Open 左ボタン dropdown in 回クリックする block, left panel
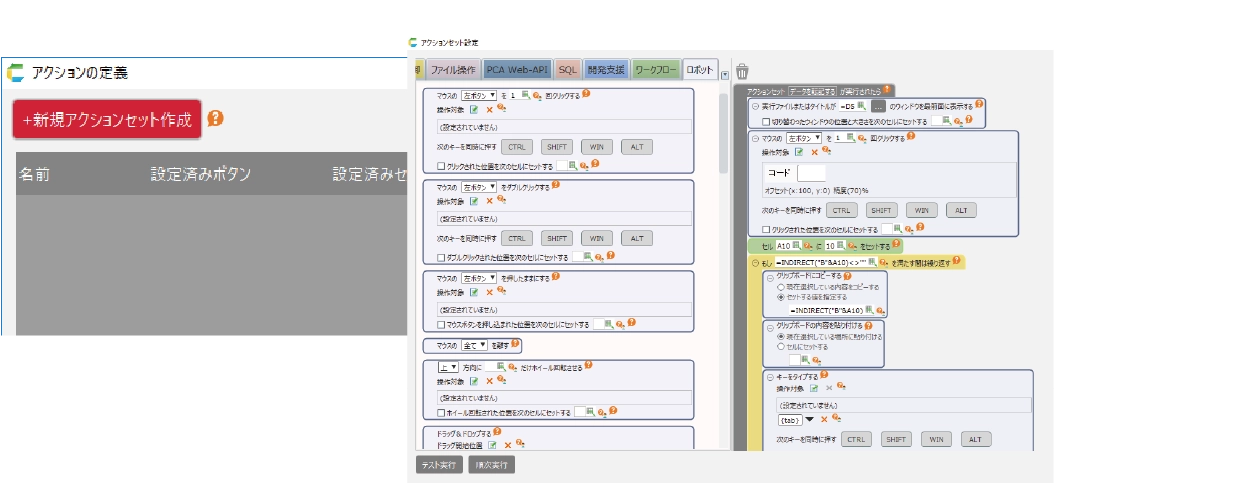This screenshot has height=503, width=1247. pos(479,95)
